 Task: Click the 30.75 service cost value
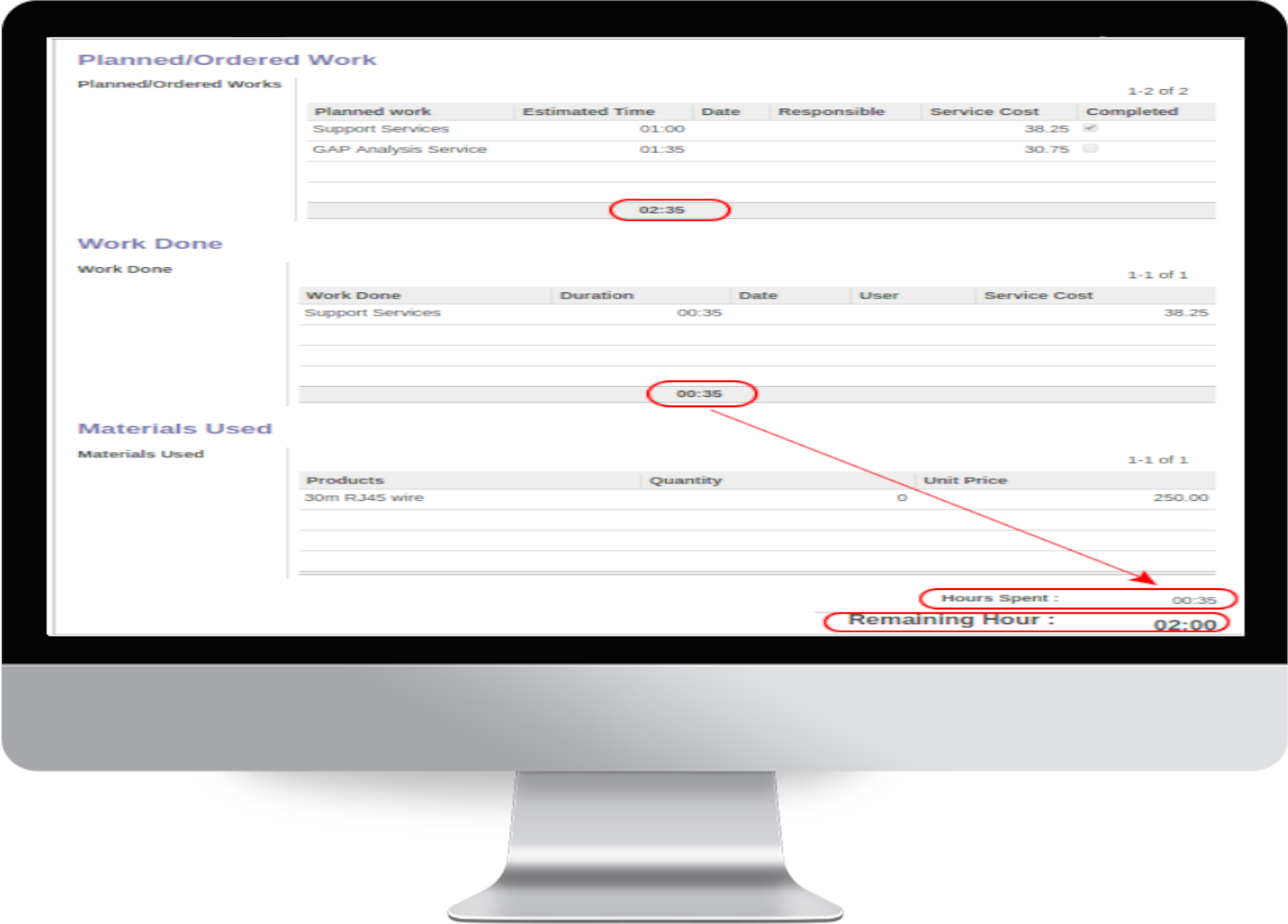pyautogui.click(x=1047, y=149)
